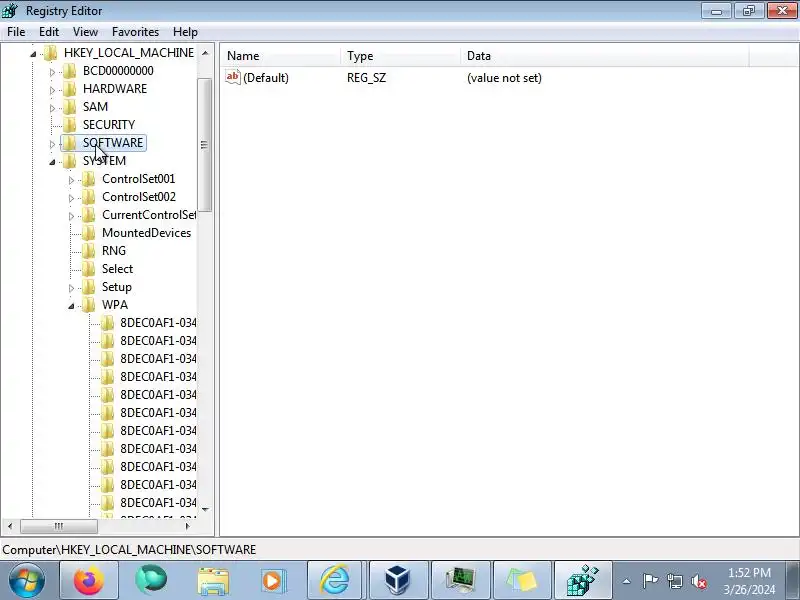Image resolution: width=800 pixels, height=600 pixels.
Task: Click the ControlSet002 folder icon
Action: click(x=89, y=197)
